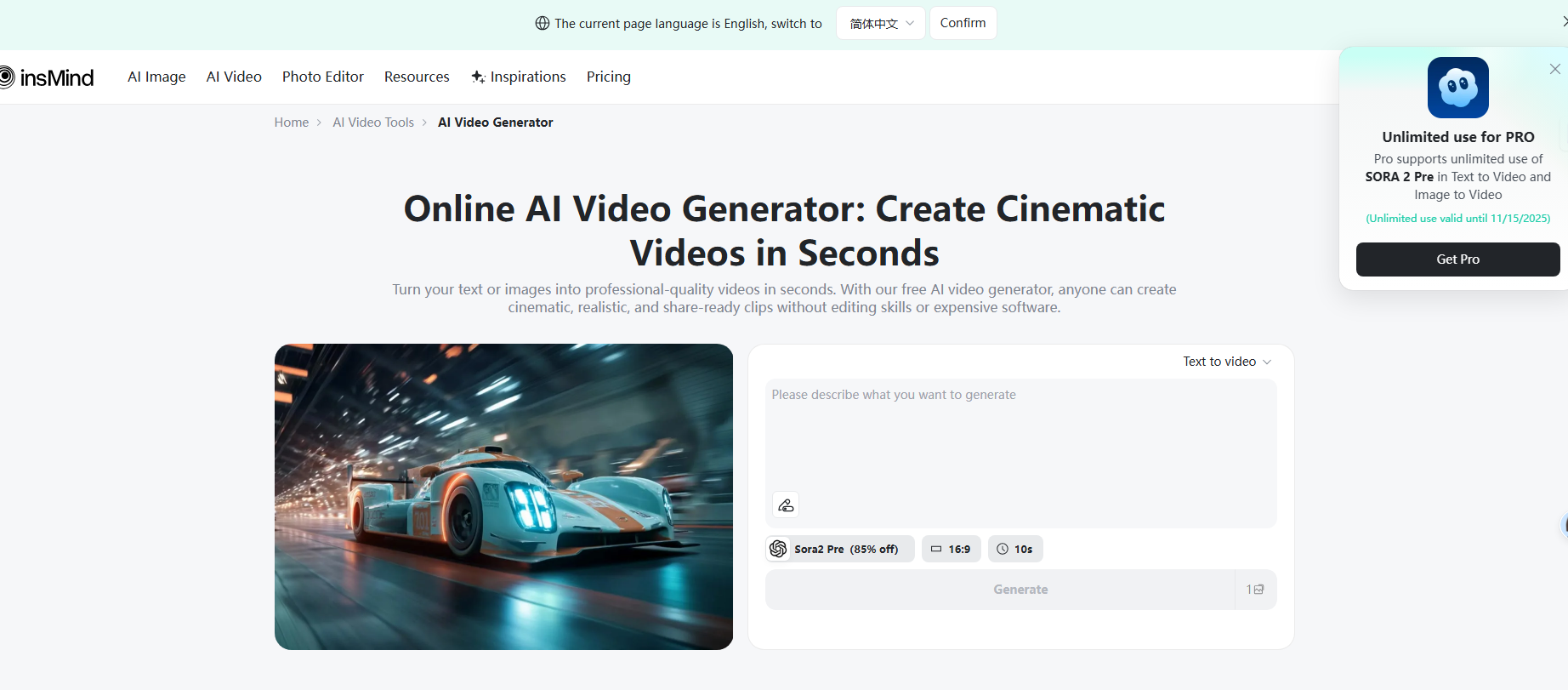
Task: Open the 10s duration selector
Action: pos(1014,549)
